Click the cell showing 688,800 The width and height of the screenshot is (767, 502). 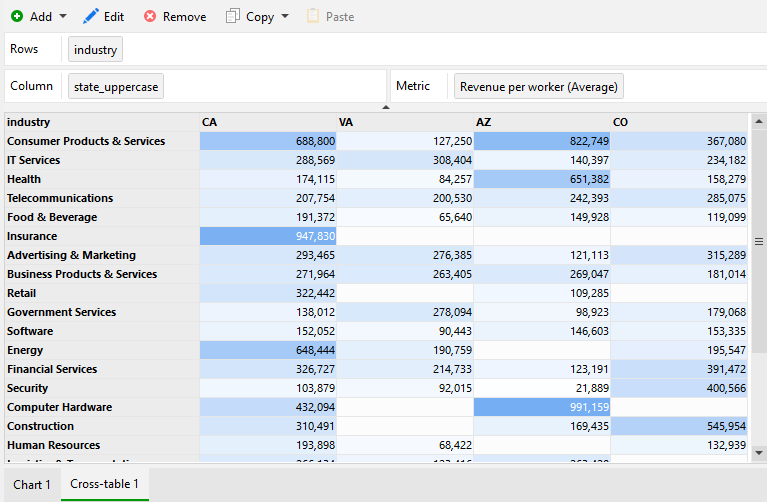(x=268, y=141)
